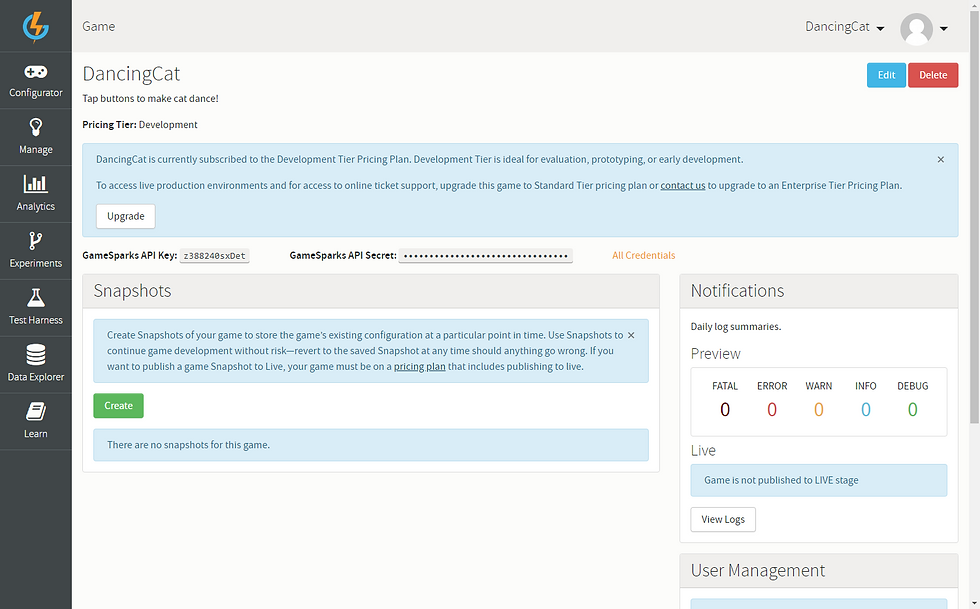The width and height of the screenshot is (980, 609).
Task: Dismiss the Development Tier pricing notice
Action: [941, 159]
